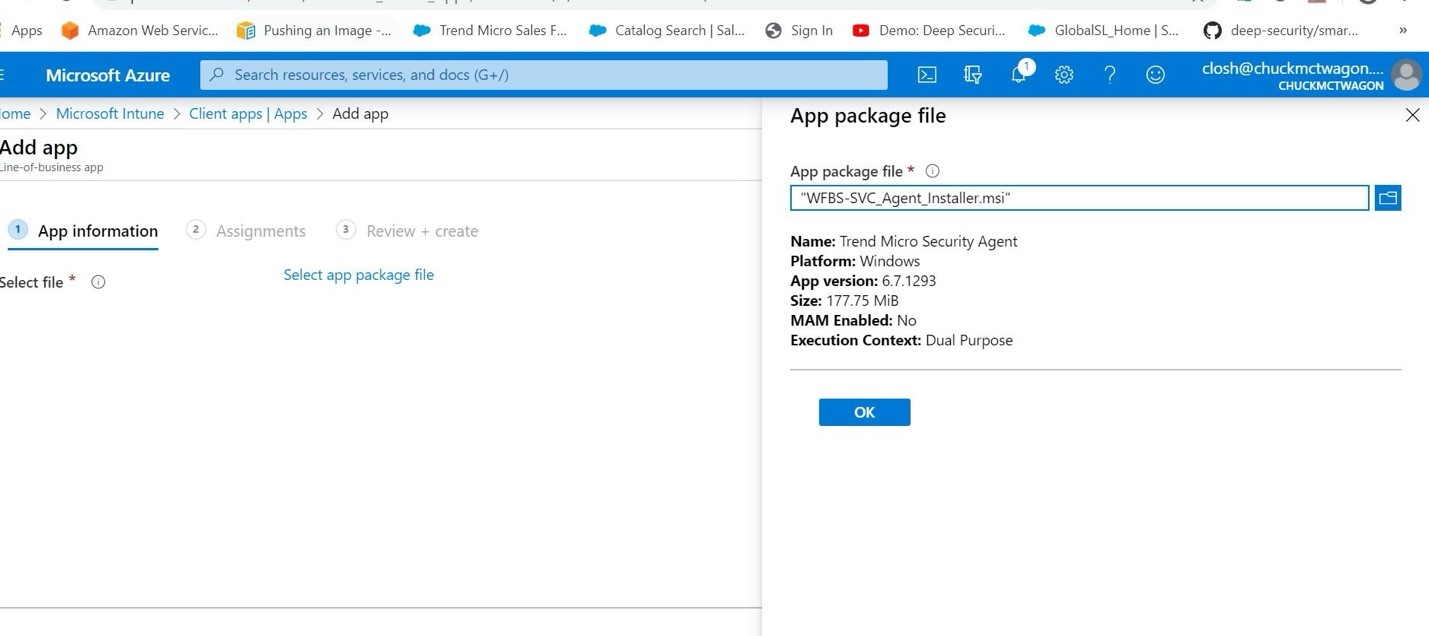Image resolution: width=1429 pixels, height=636 pixels.
Task: Open Sign In bookmark
Action: pyautogui.click(x=799, y=30)
